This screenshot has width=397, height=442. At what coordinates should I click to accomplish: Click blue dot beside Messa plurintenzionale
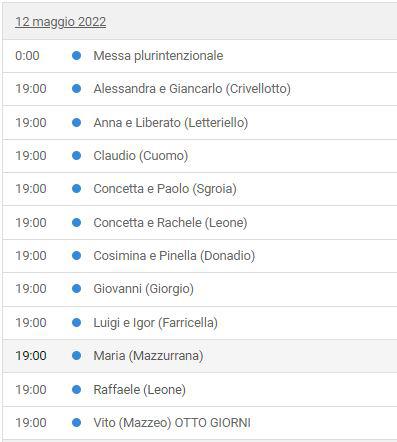point(76,56)
